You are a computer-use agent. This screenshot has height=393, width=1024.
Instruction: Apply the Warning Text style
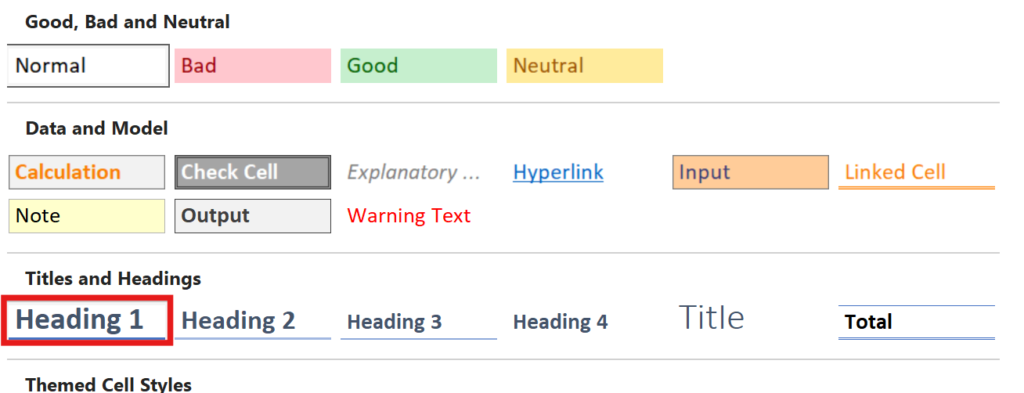click(x=419, y=216)
